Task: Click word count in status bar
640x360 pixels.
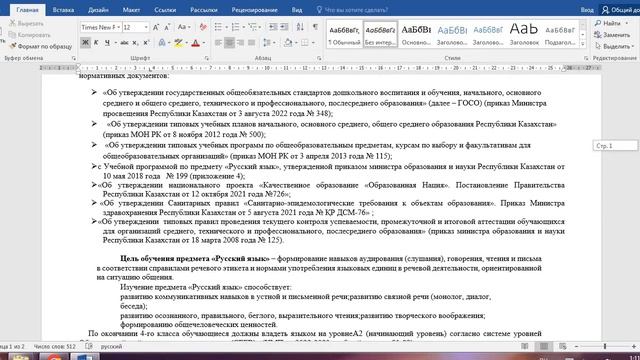Action: point(55,346)
